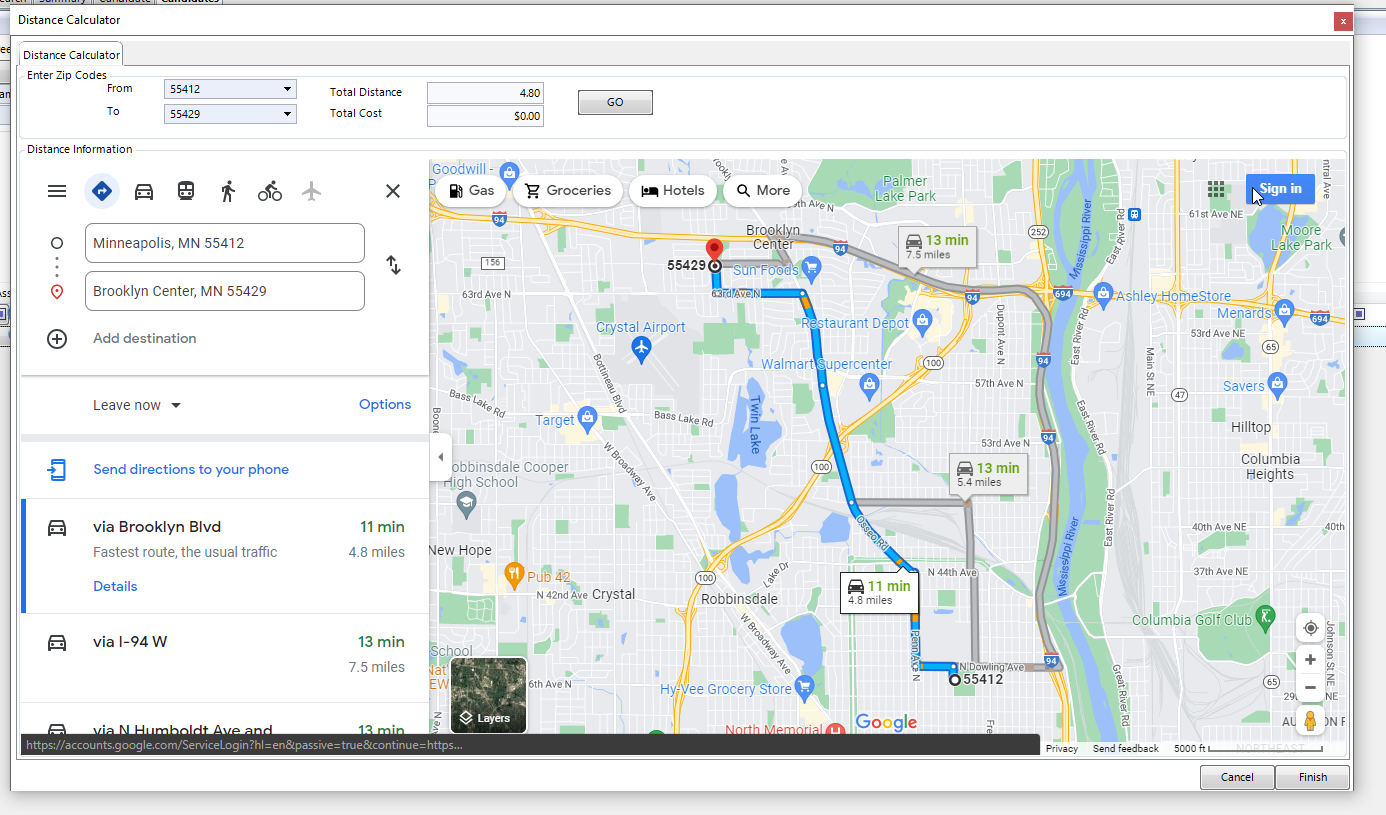
Task: Click the Privacy link on map
Action: click(1062, 748)
